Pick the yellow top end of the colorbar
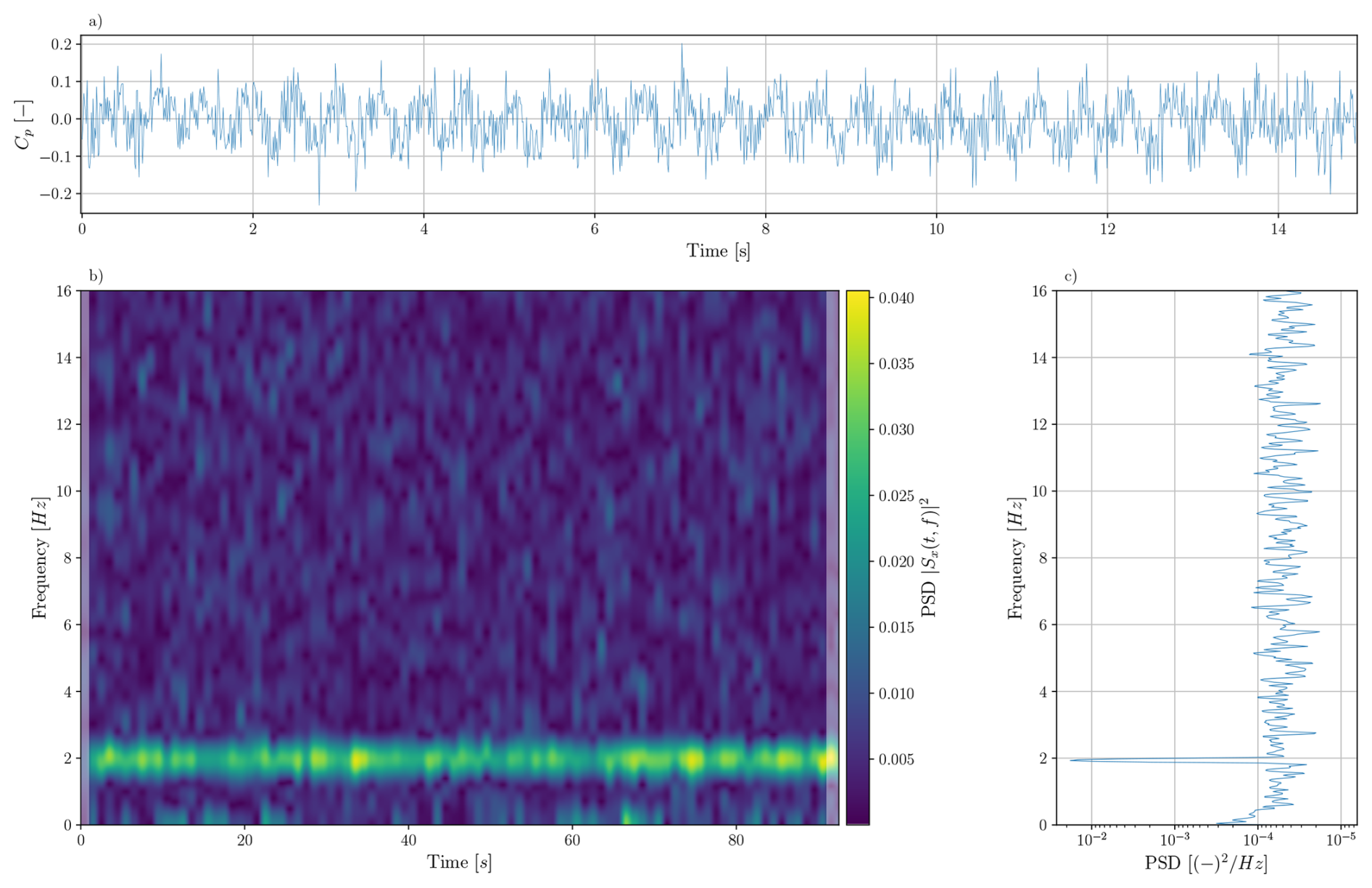This screenshot has width=1372, height=888. [857, 296]
